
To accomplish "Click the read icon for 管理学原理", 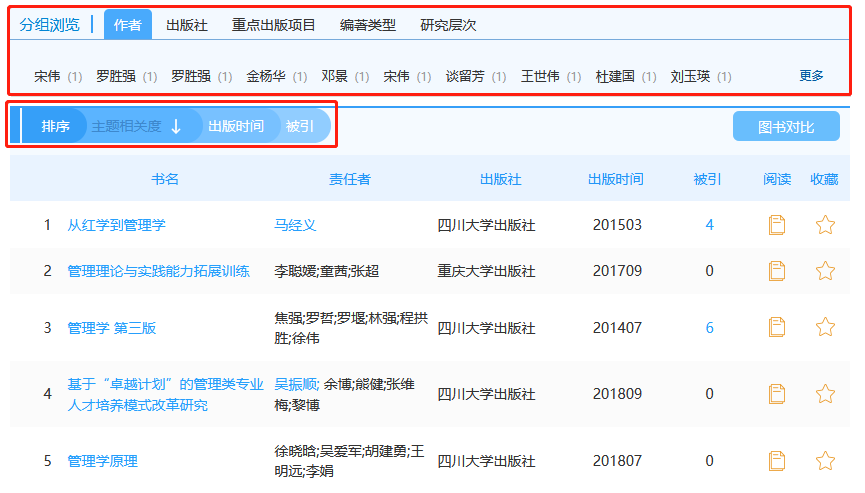I will (x=777, y=460).
